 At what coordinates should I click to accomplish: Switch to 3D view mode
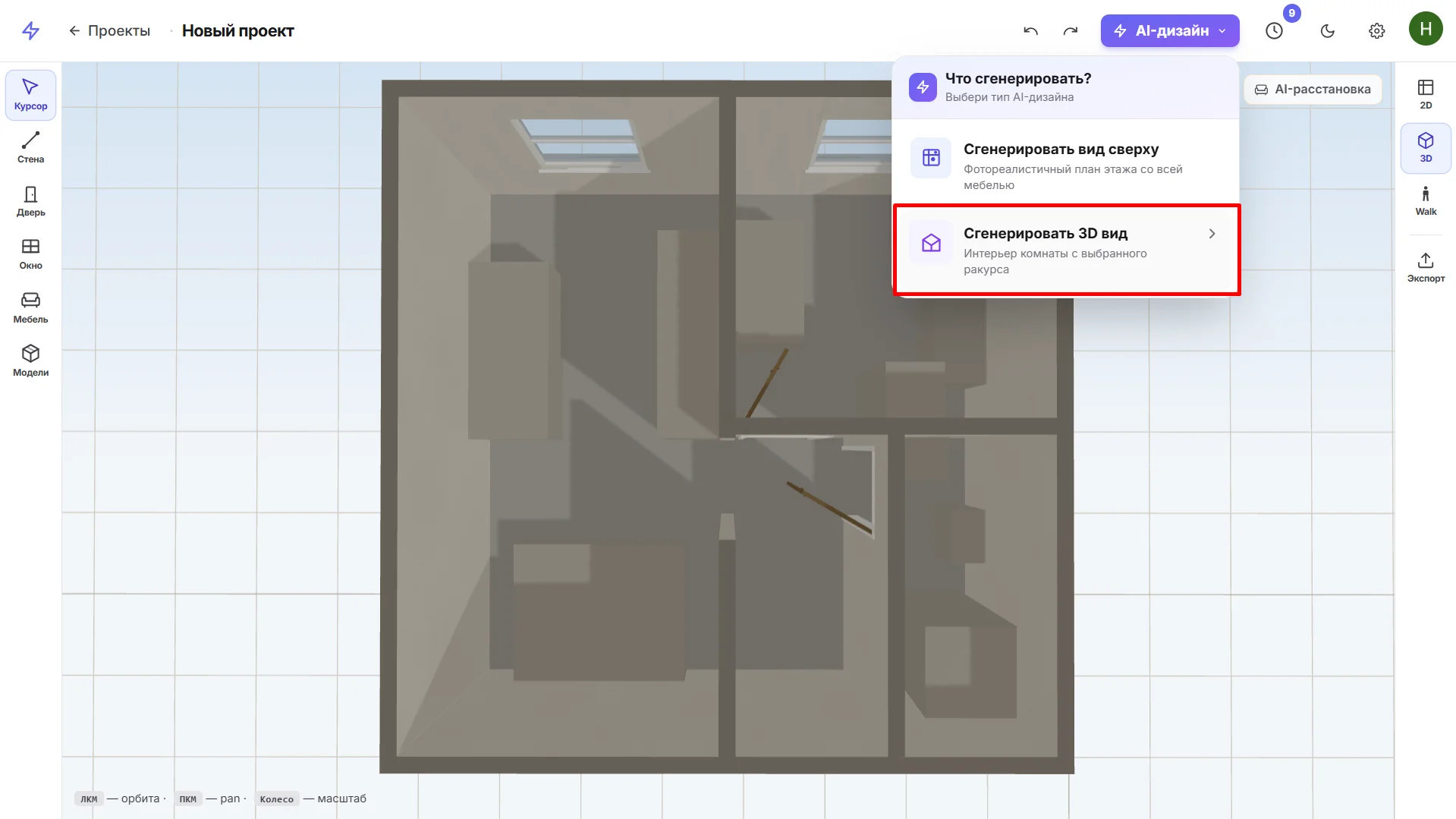pyautogui.click(x=1426, y=148)
